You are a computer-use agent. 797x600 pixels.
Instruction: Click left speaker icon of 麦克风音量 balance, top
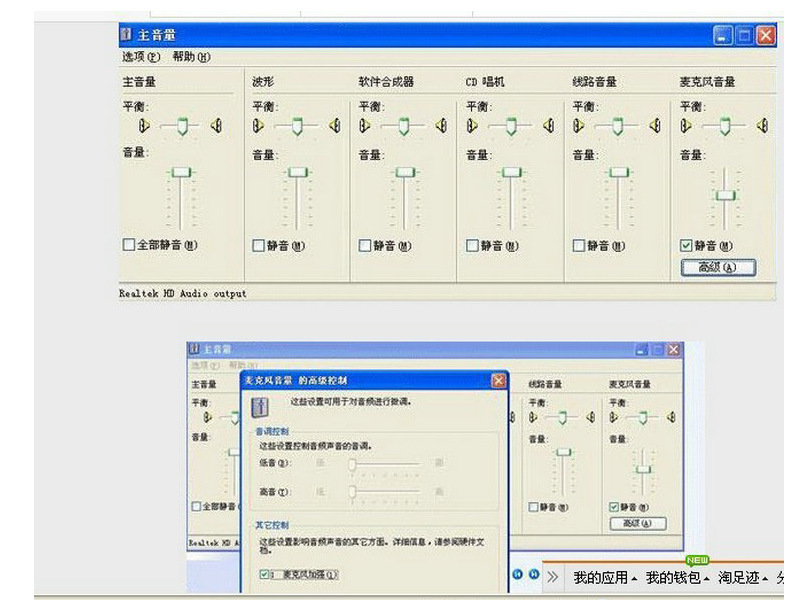click(x=686, y=125)
